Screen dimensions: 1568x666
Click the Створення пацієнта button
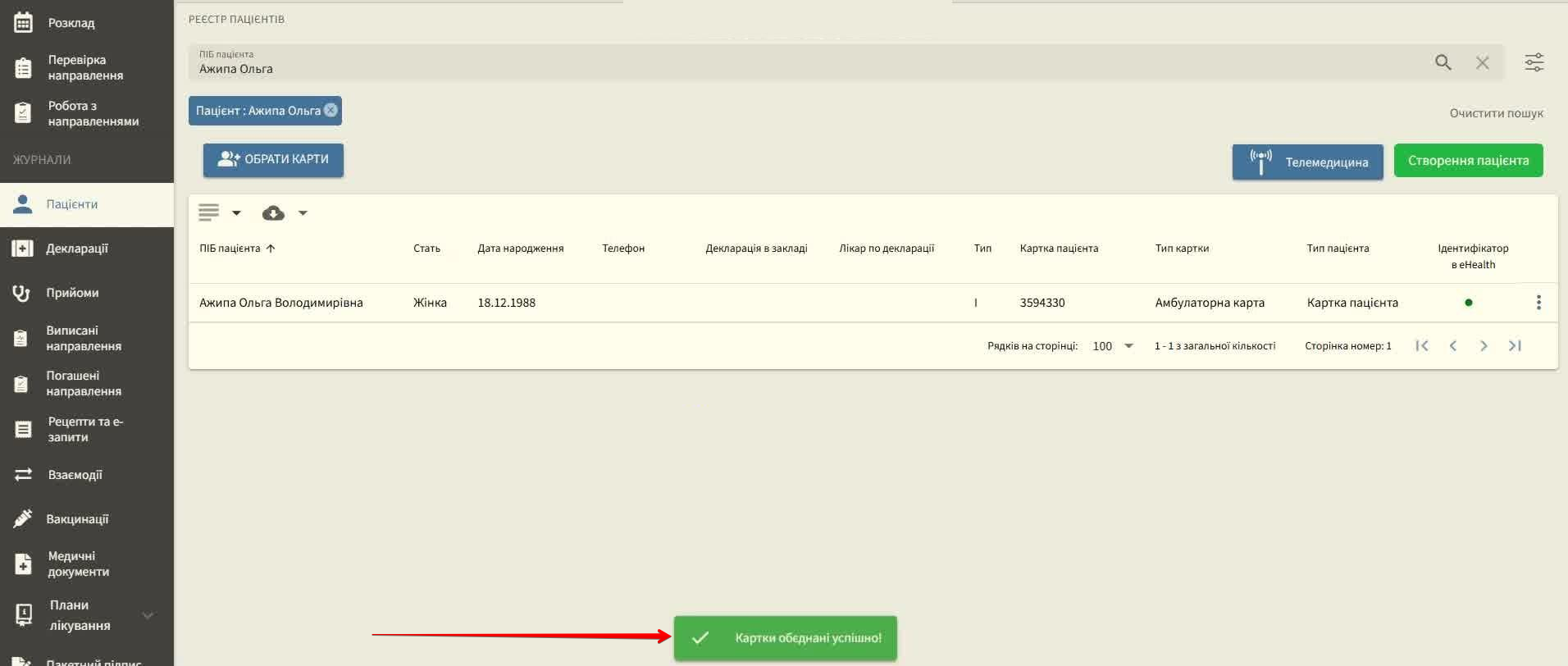1468,161
